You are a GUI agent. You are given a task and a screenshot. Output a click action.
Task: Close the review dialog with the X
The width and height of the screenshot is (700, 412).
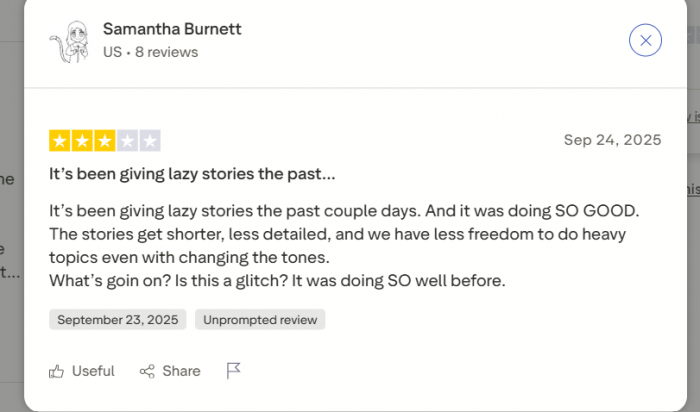pos(645,40)
